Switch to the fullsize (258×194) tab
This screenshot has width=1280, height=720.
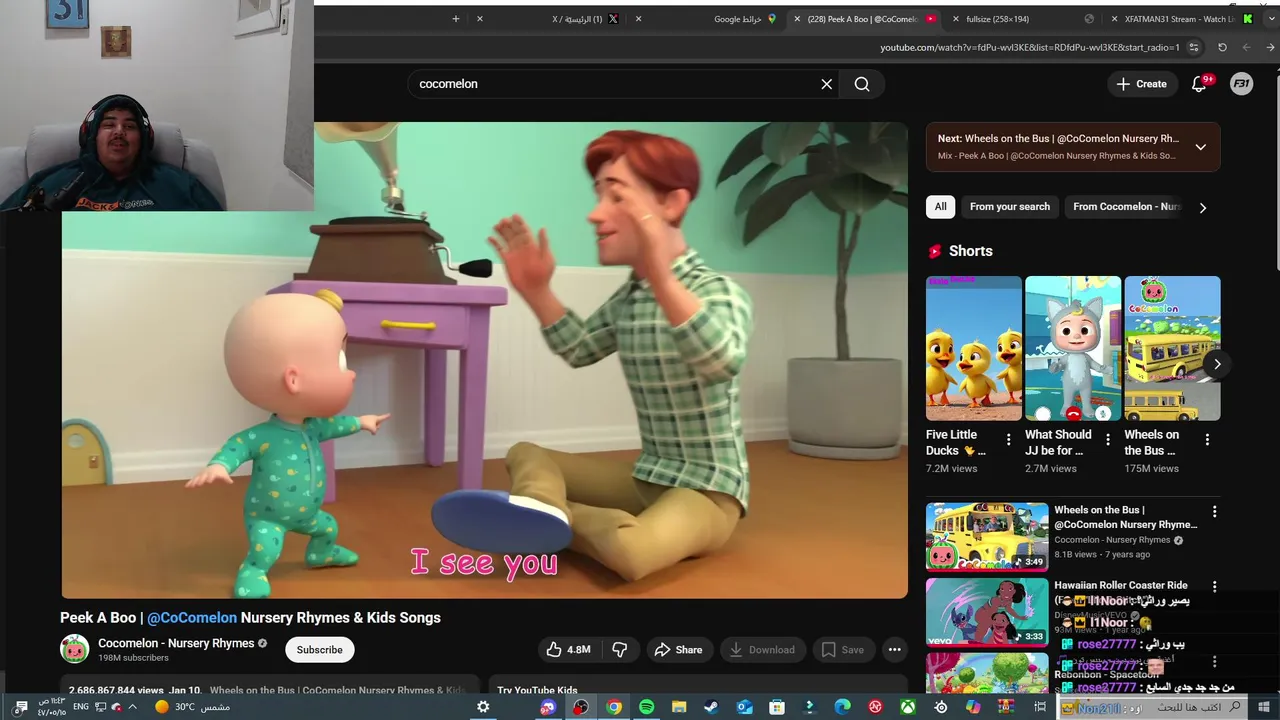tap(1022, 19)
